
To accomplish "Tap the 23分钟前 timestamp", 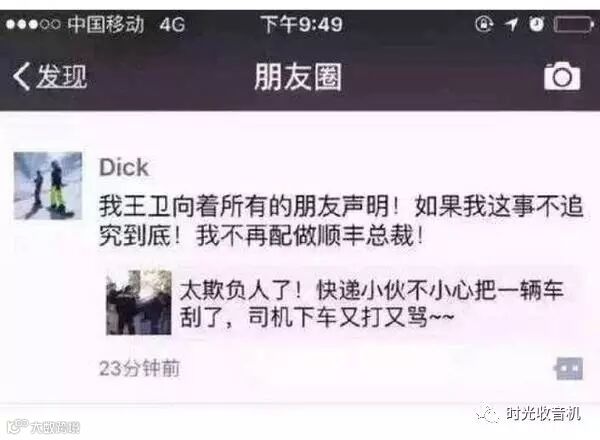I will point(139,369).
